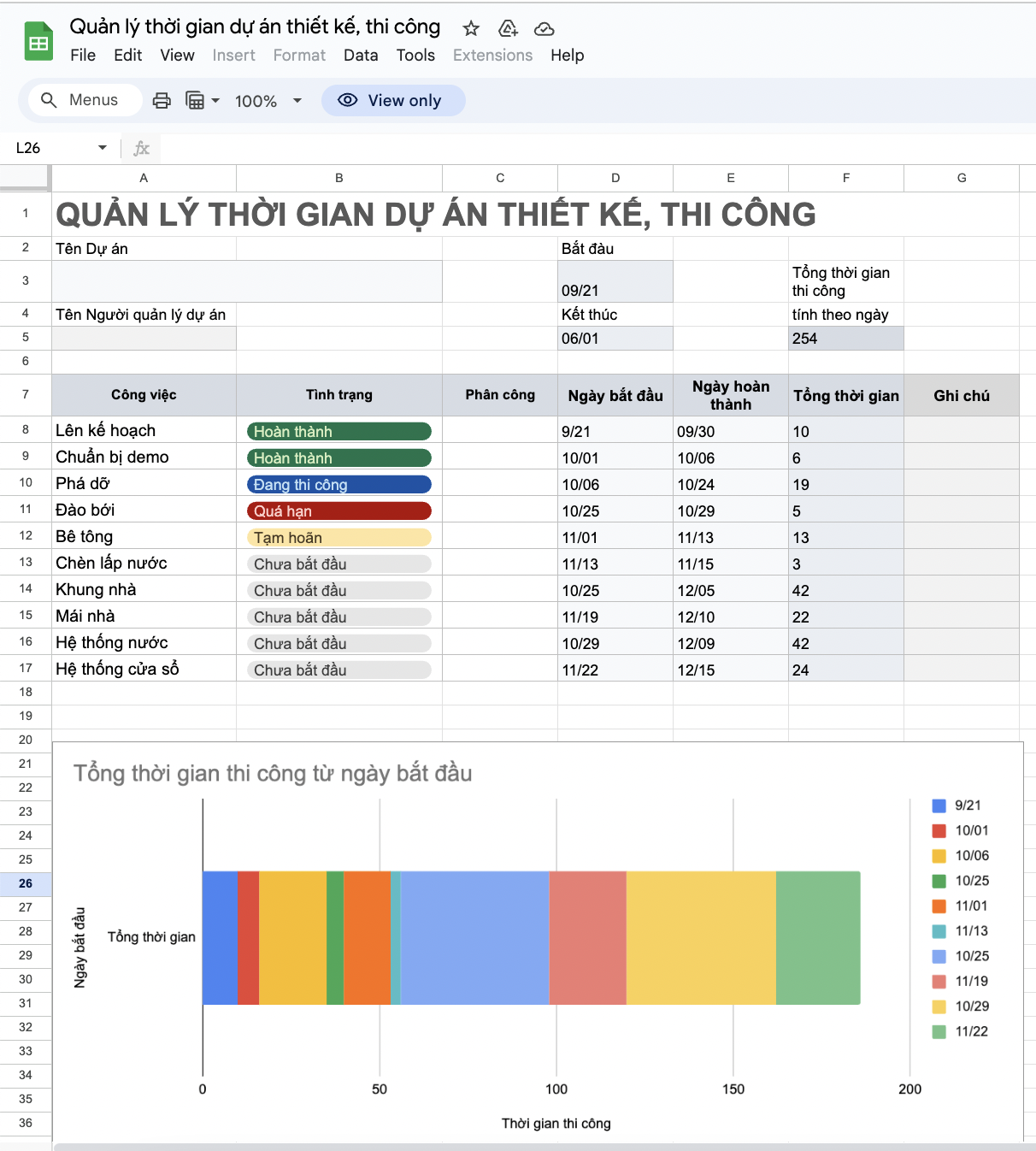Image resolution: width=1036 pixels, height=1151 pixels.
Task: Click the View only button
Action: [393, 101]
